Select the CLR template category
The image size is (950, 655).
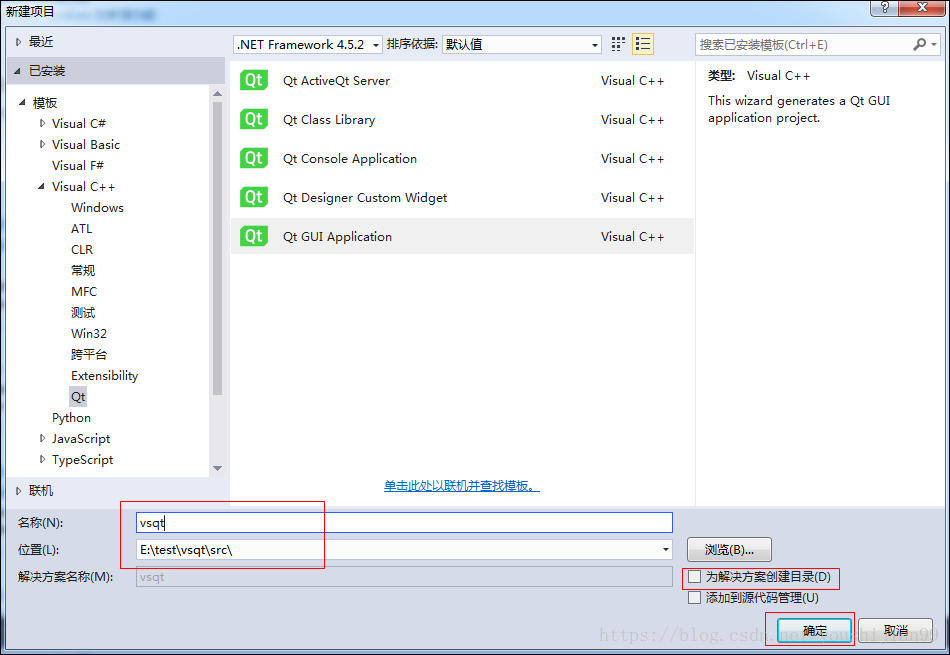82,250
